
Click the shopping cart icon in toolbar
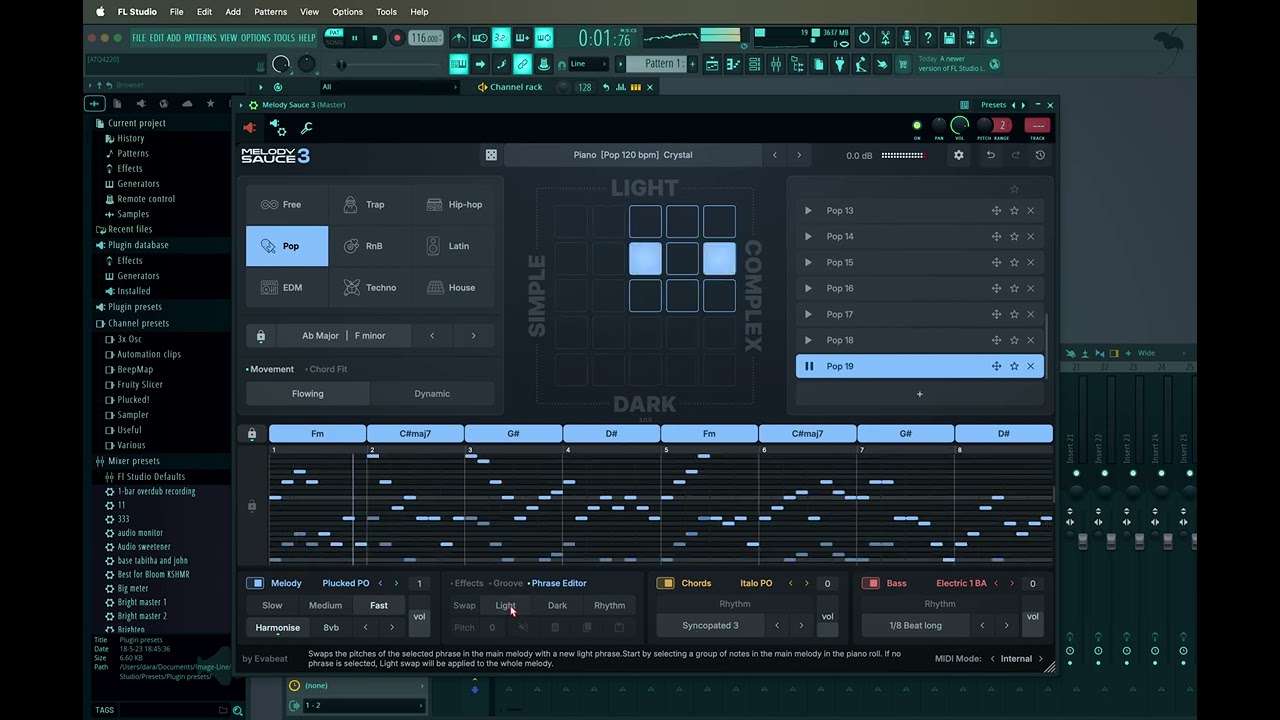[903, 64]
